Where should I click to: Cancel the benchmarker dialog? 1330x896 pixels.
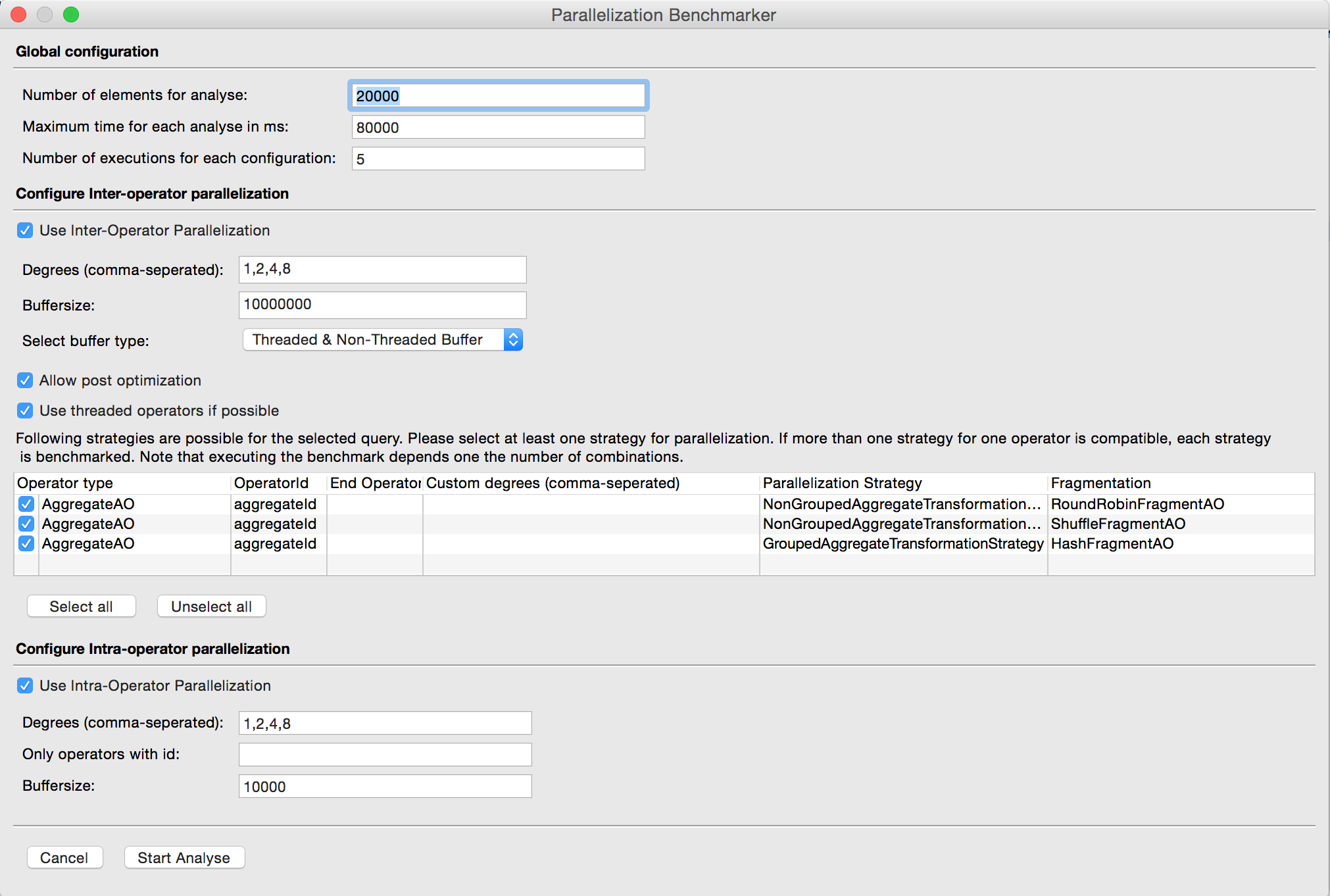pos(64,858)
